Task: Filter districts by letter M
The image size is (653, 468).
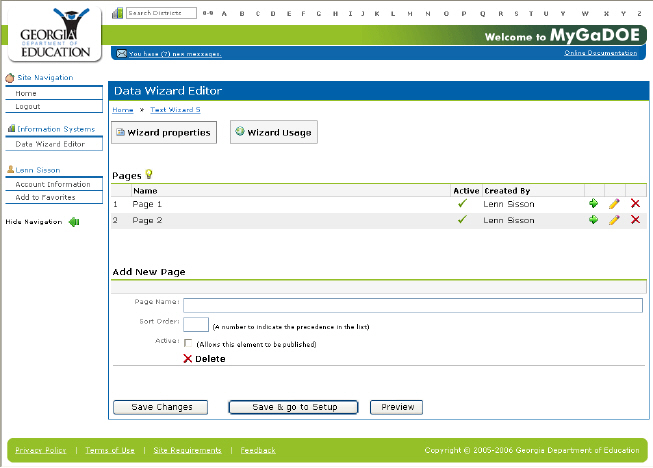Action: point(410,13)
